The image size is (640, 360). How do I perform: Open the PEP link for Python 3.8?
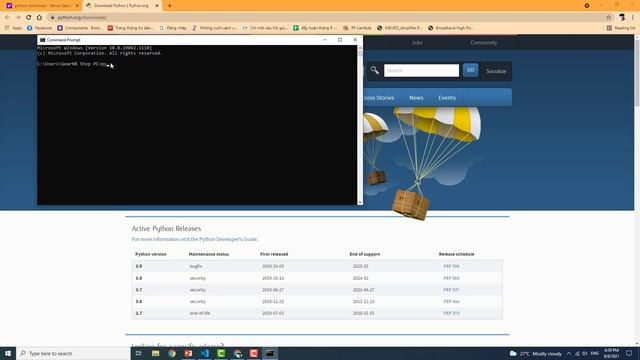click(451, 278)
